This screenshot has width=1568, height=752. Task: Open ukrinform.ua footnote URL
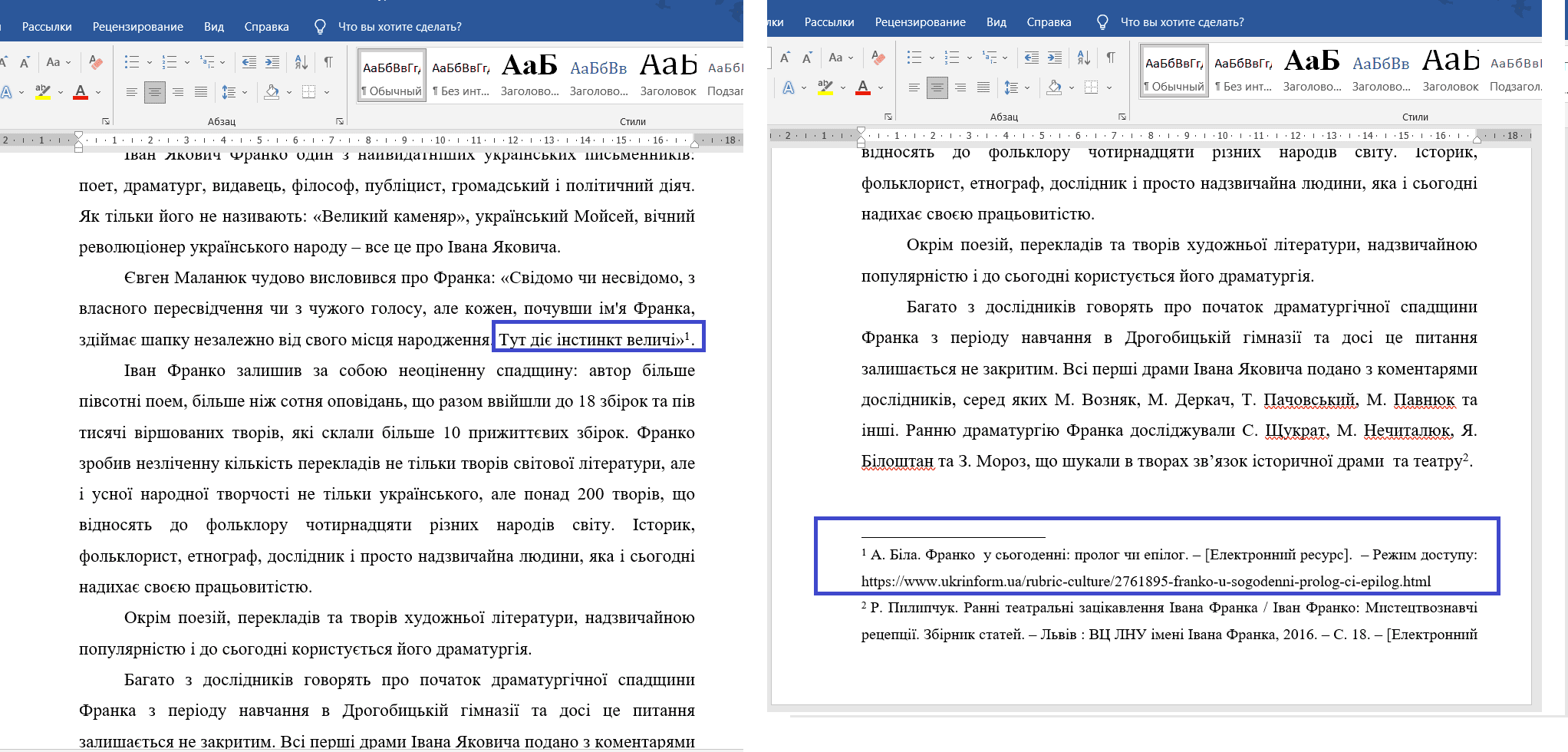click(x=1146, y=582)
